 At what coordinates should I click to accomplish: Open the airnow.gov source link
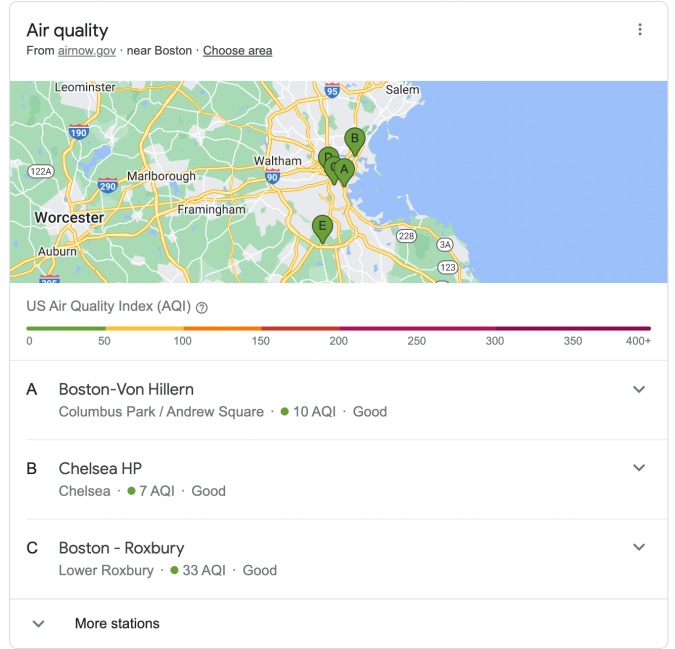point(87,51)
